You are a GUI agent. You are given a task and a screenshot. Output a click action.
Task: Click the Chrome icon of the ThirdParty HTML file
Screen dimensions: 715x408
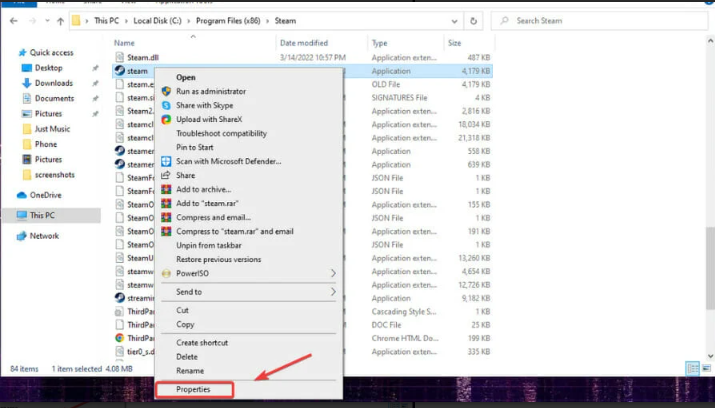coord(119,338)
